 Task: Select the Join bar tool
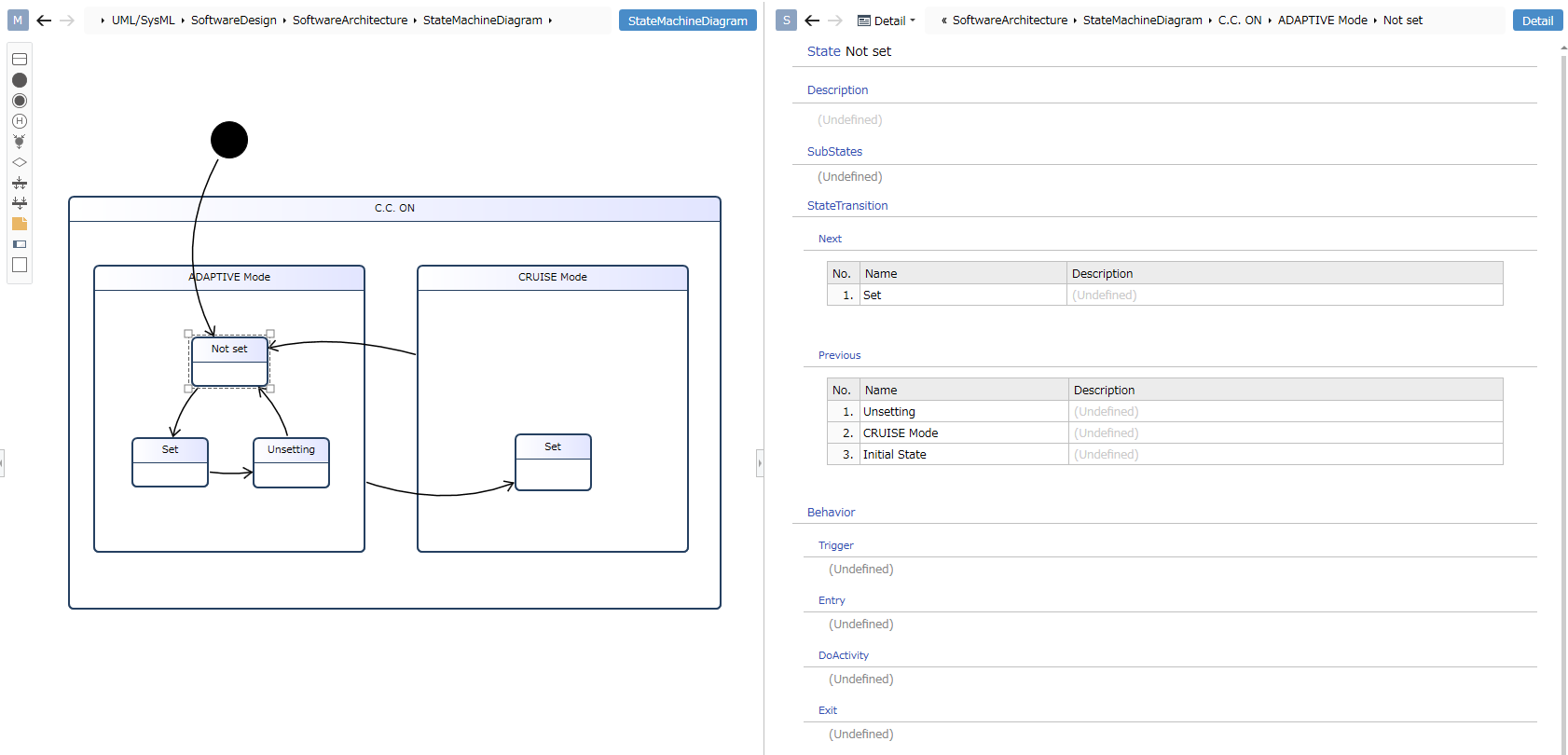tap(20, 202)
